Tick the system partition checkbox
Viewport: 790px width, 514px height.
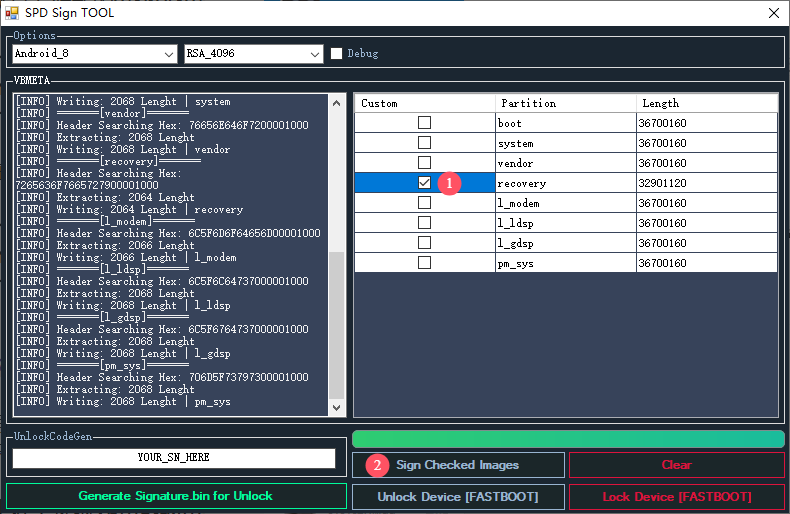click(x=425, y=143)
